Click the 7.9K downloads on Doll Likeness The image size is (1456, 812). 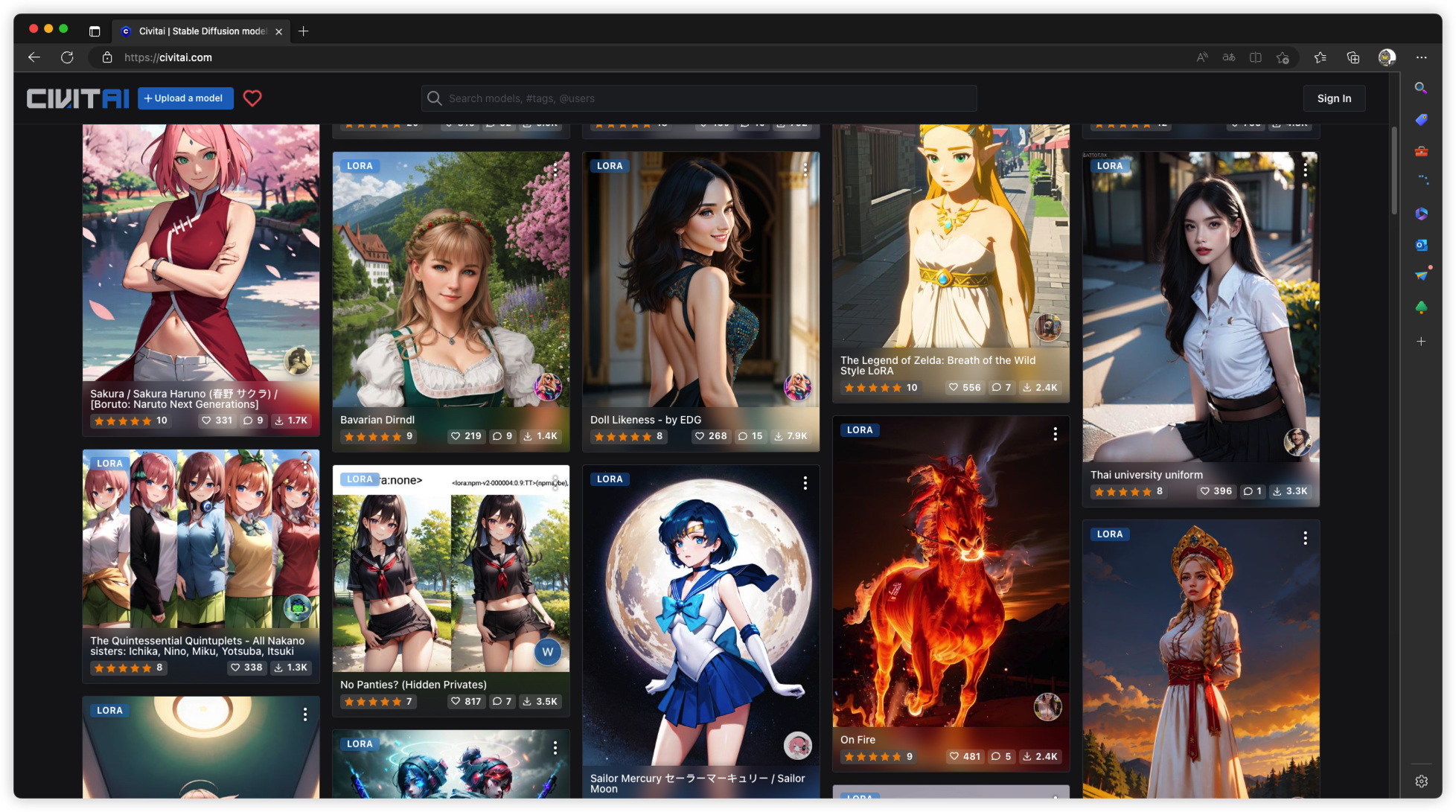click(x=791, y=436)
